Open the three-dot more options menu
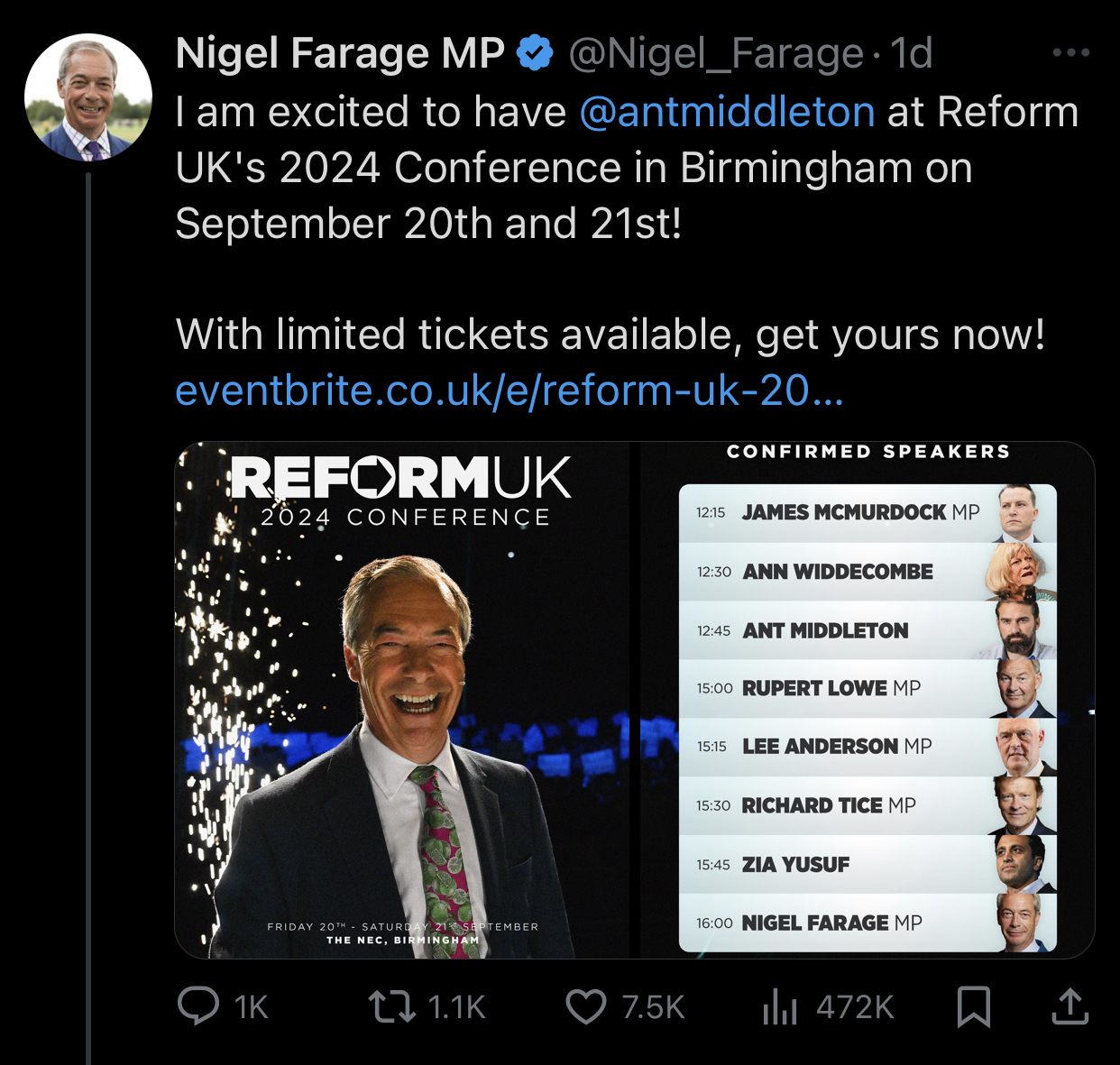 [x=1071, y=53]
